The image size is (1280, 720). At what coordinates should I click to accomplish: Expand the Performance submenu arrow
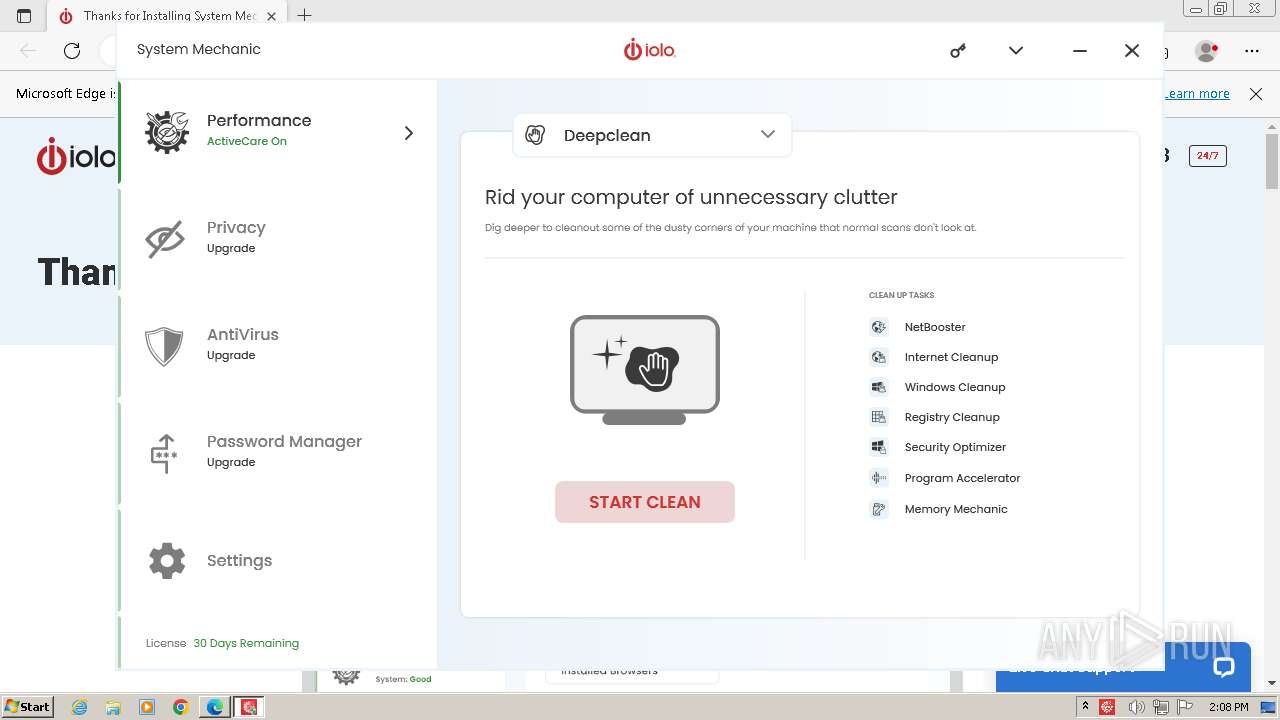coord(408,133)
